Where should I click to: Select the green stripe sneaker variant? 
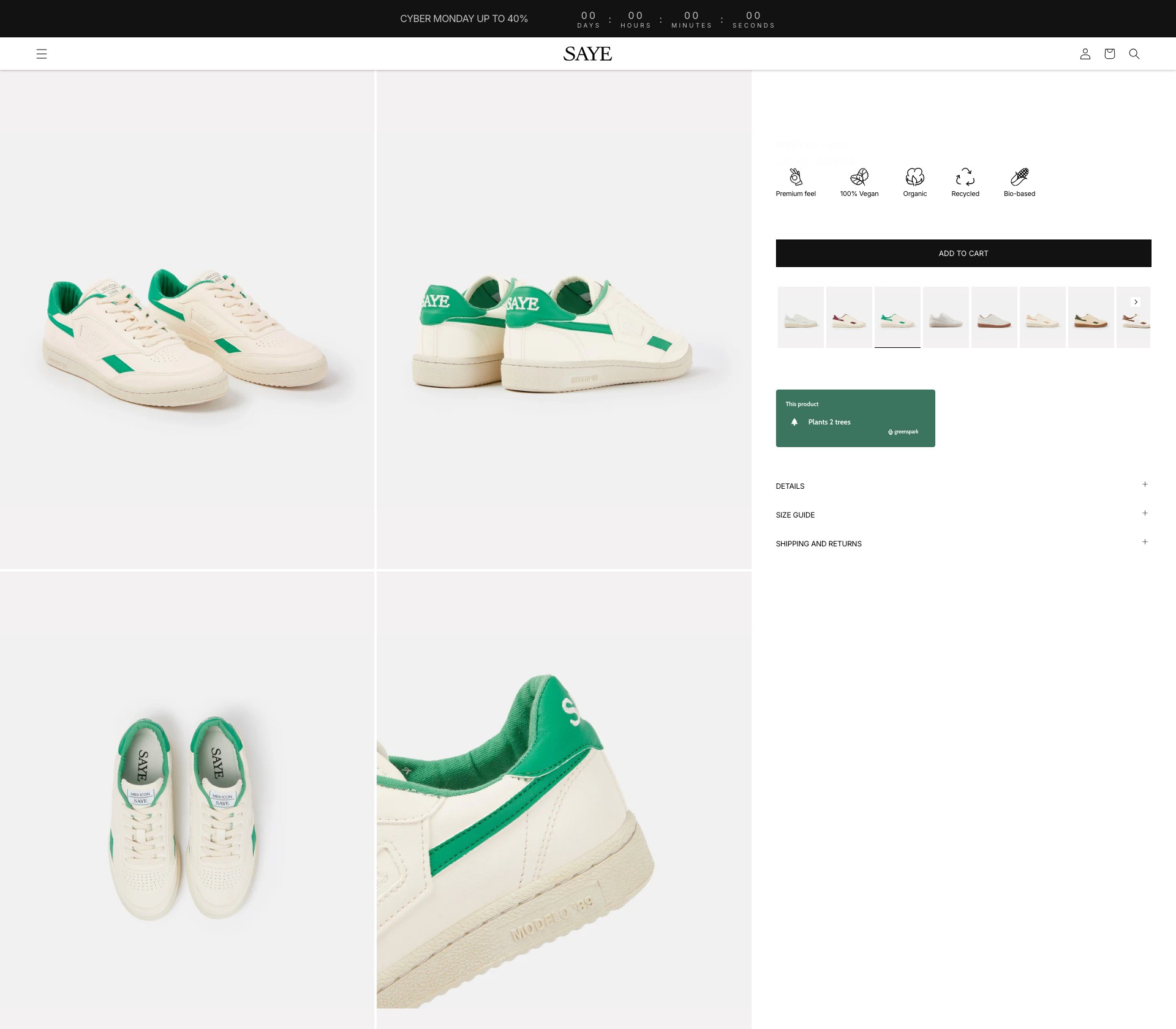click(897, 317)
